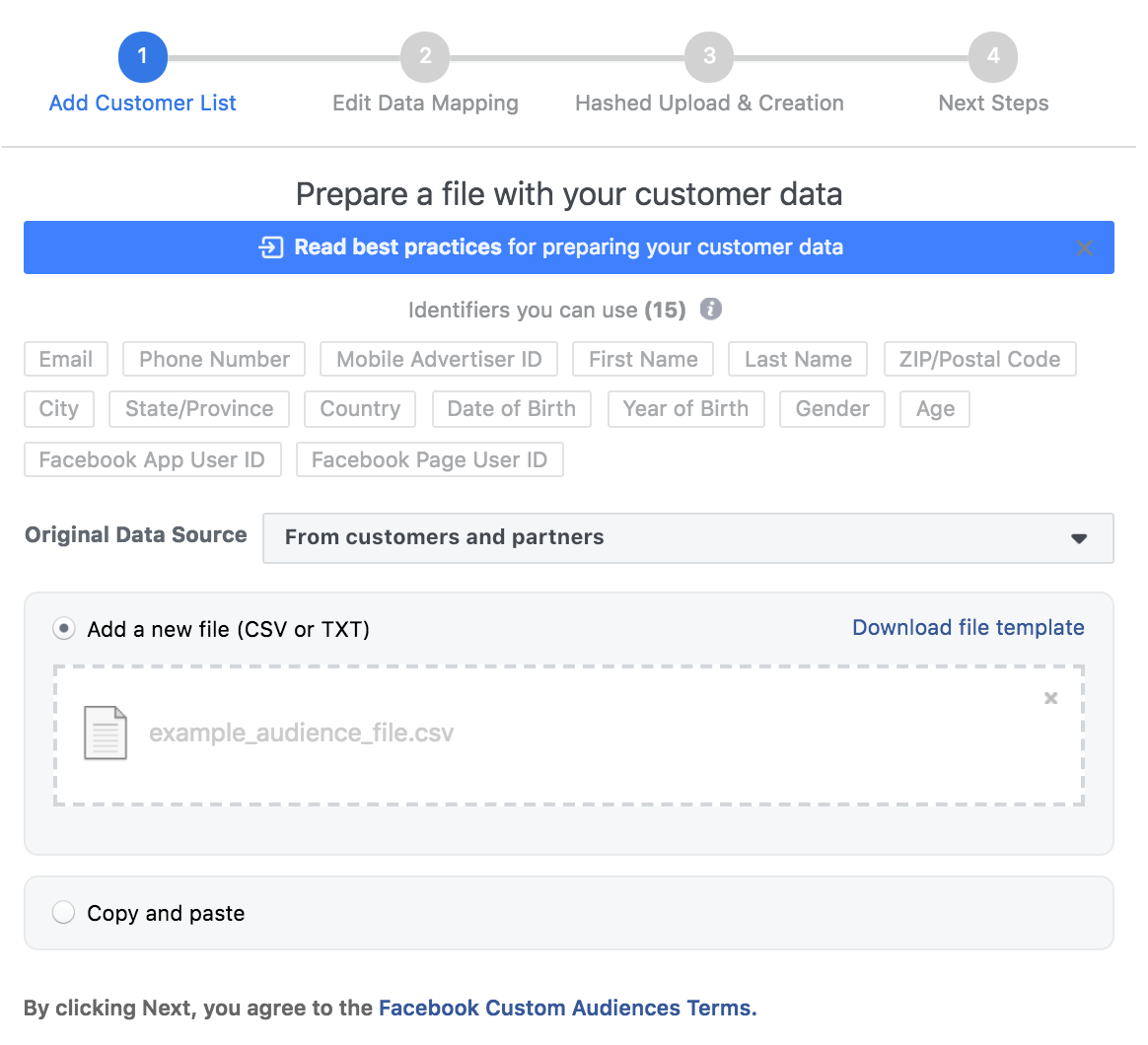Image resolution: width=1148 pixels, height=1045 pixels.
Task: Open Facebook Custom Audiences Terms link
Action: pyautogui.click(x=567, y=1008)
